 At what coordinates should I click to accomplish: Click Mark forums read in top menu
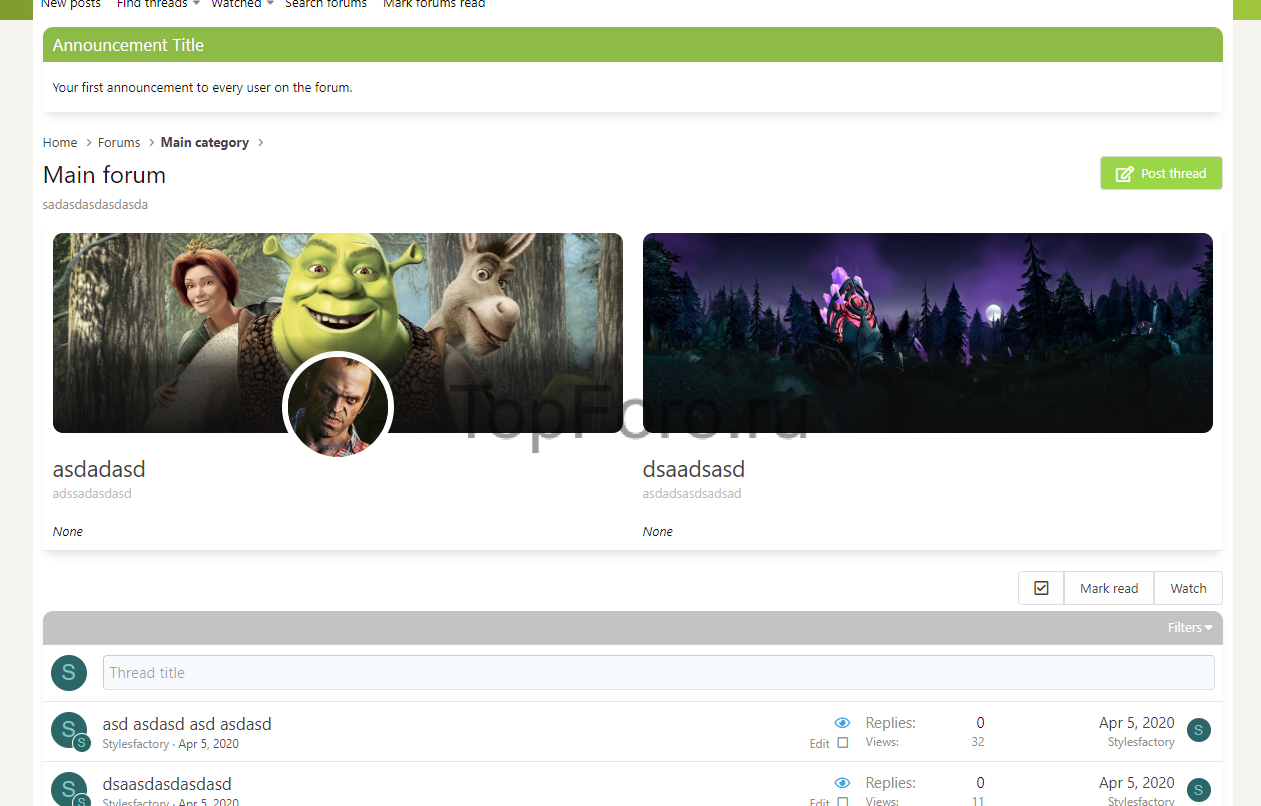[x=434, y=4]
